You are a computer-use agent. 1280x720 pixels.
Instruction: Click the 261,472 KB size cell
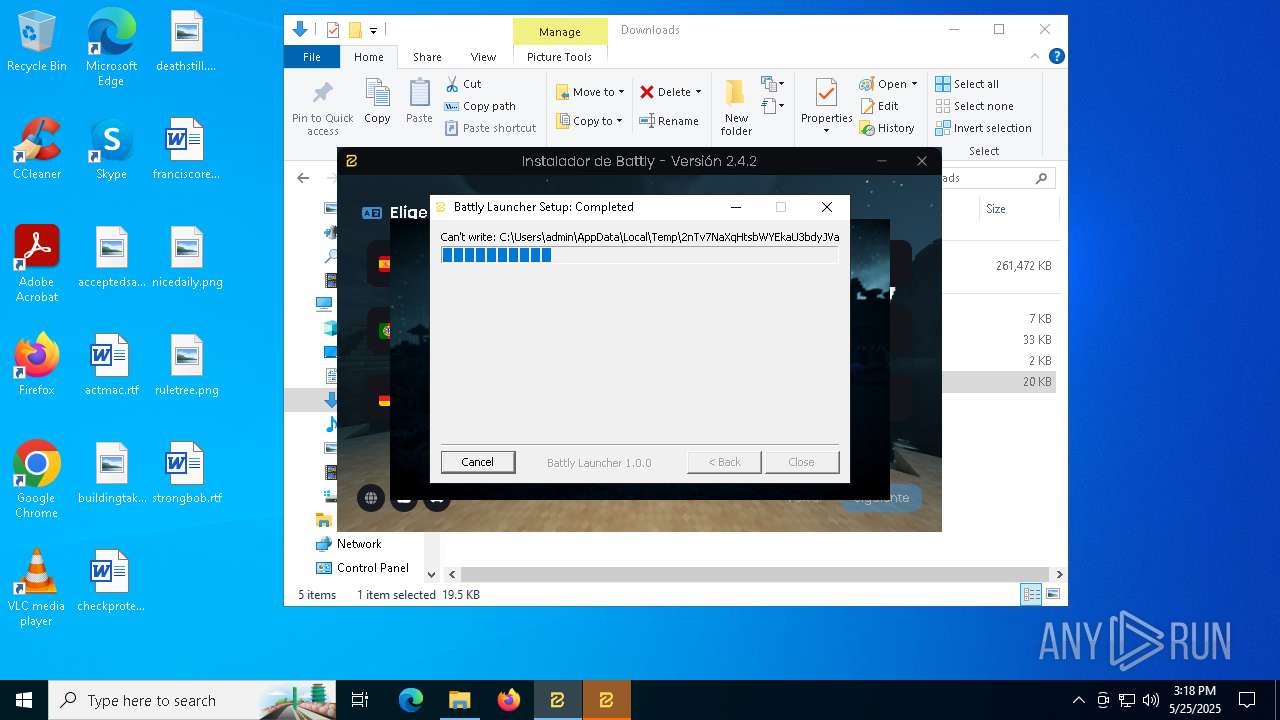1024,266
